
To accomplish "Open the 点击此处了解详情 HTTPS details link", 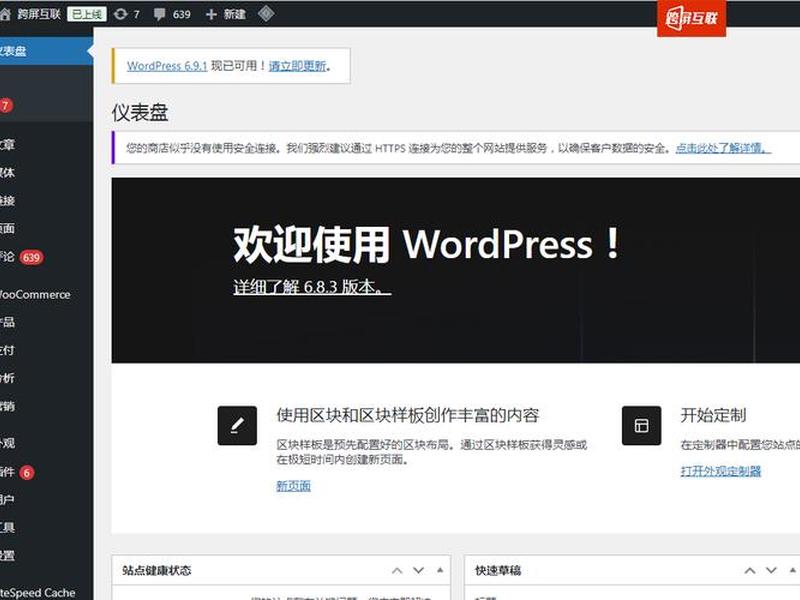I will coord(723,148).
